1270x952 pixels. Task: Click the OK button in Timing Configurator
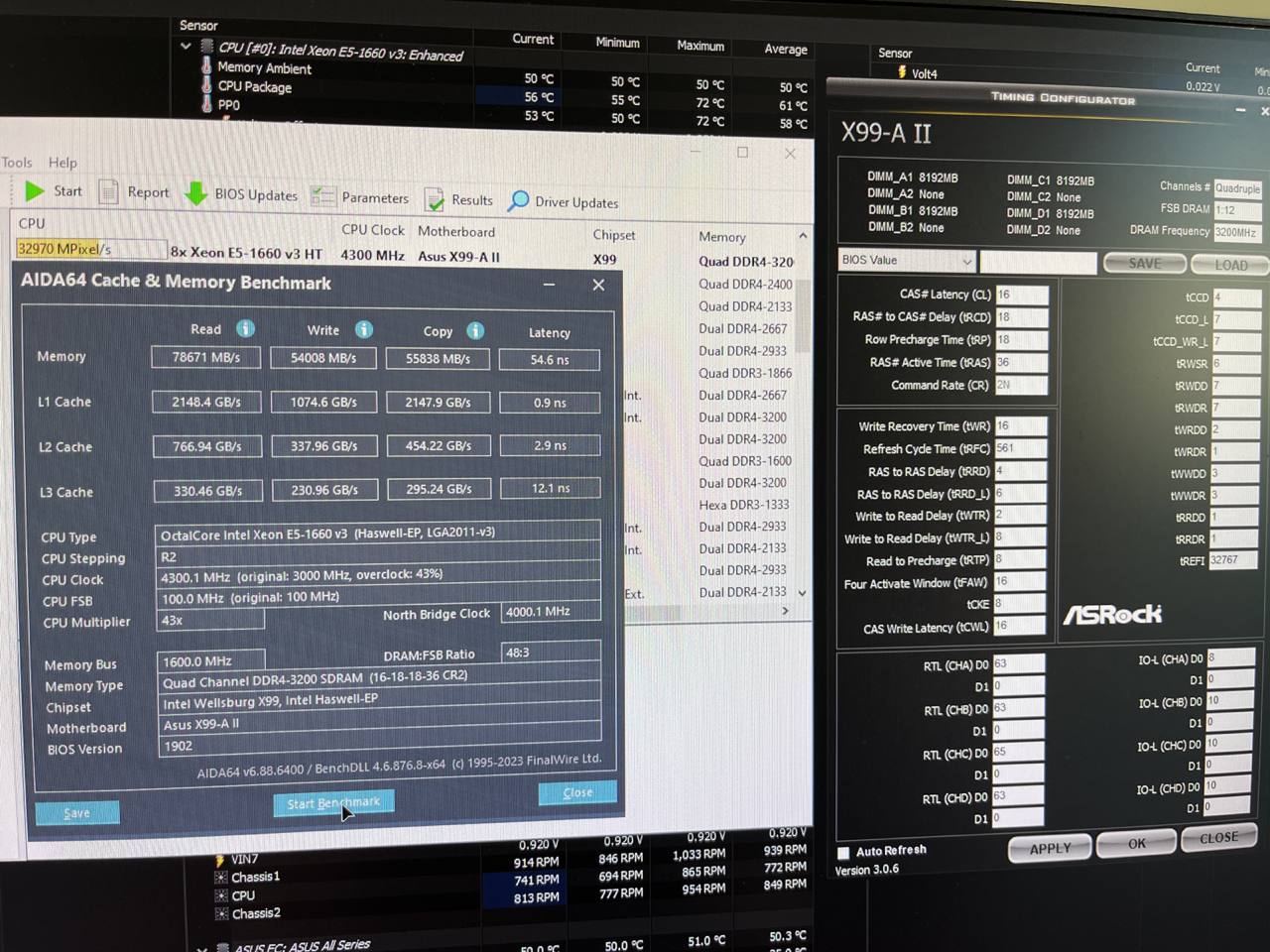(x=1136, y=843)
